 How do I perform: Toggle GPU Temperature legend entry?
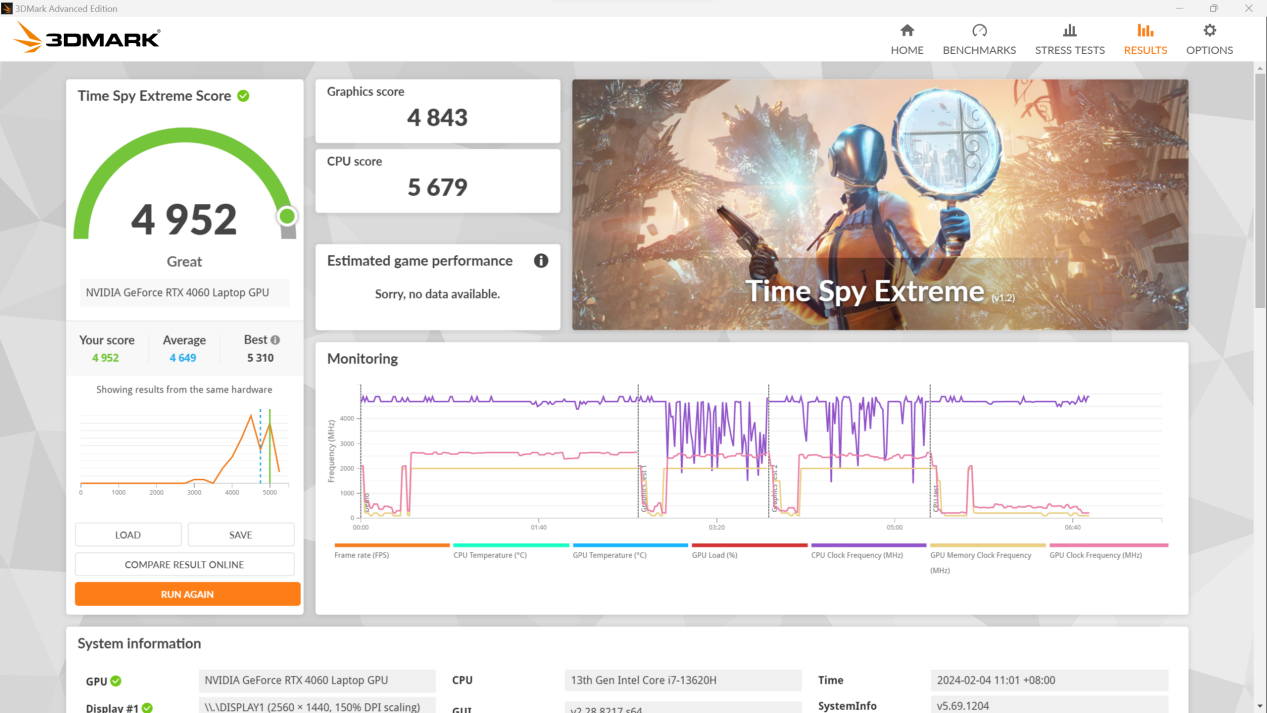630,551
